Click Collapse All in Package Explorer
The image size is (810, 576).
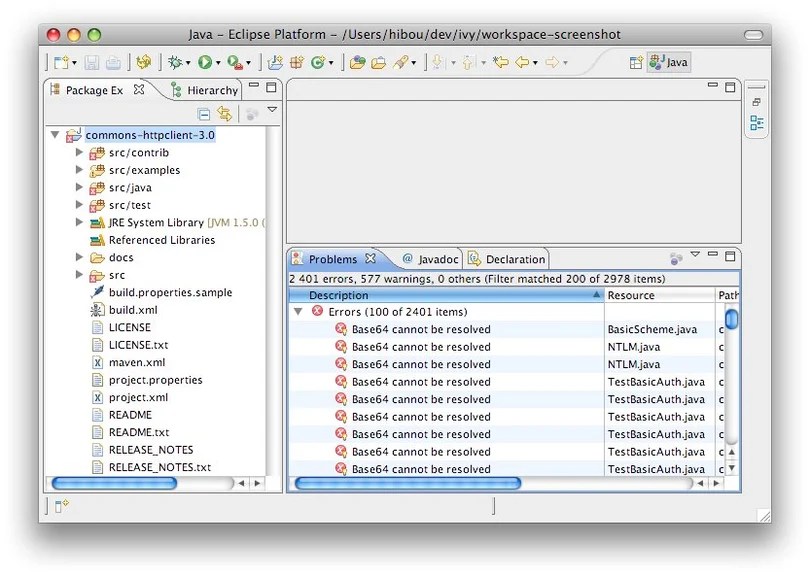click(204, 114)
